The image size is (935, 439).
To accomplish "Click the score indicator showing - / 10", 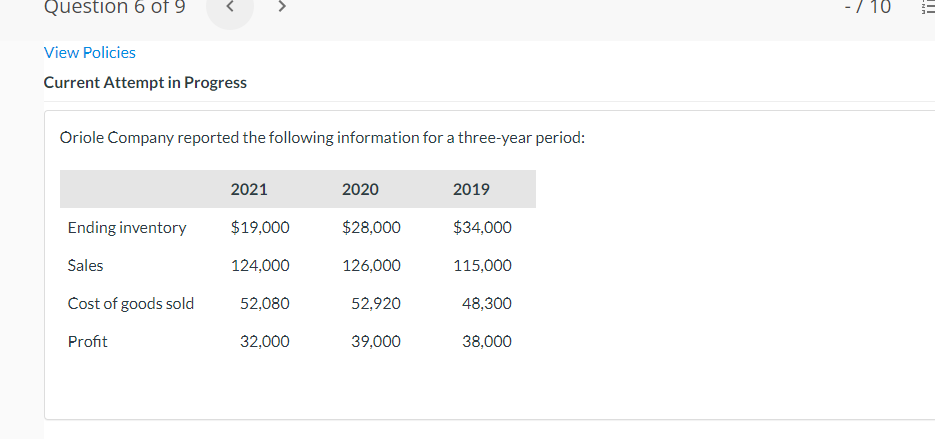I will click(x=868, y=7).
